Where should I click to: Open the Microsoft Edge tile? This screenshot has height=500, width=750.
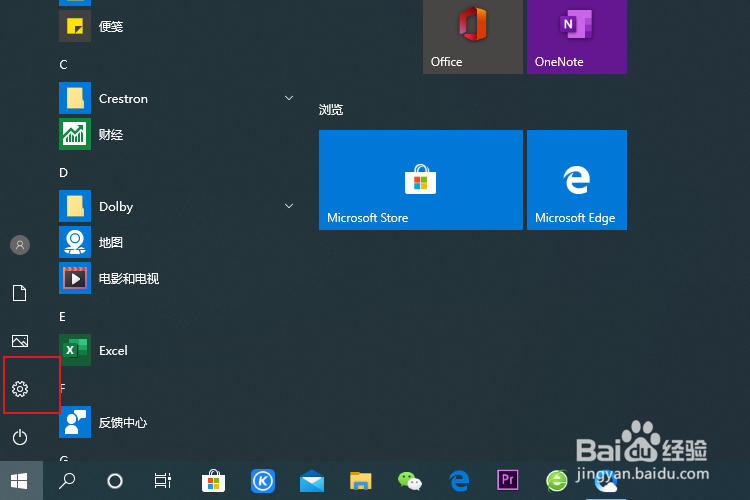pyautogui.click(x=577, y=180)
